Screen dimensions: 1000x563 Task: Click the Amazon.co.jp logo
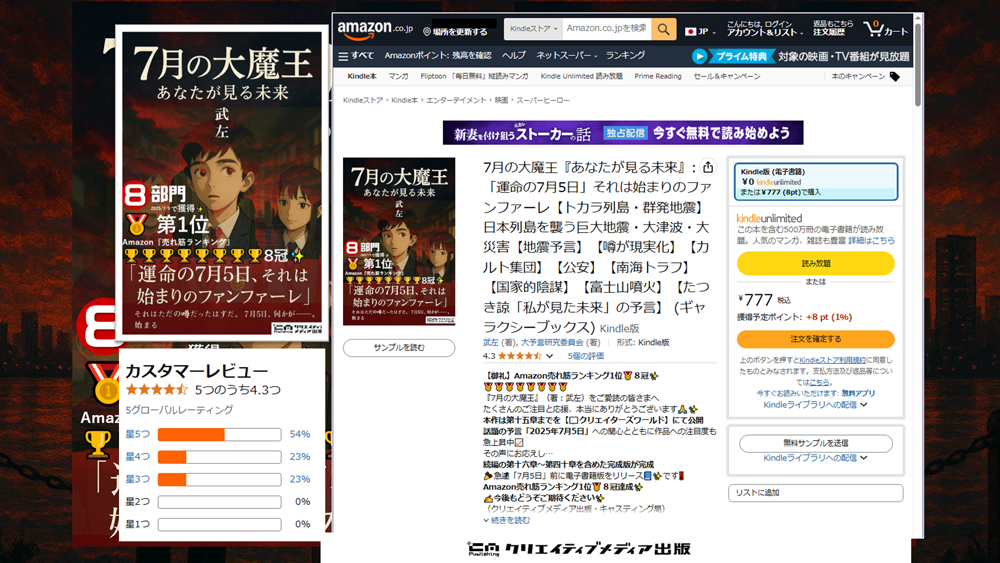[x=375, y=29]
